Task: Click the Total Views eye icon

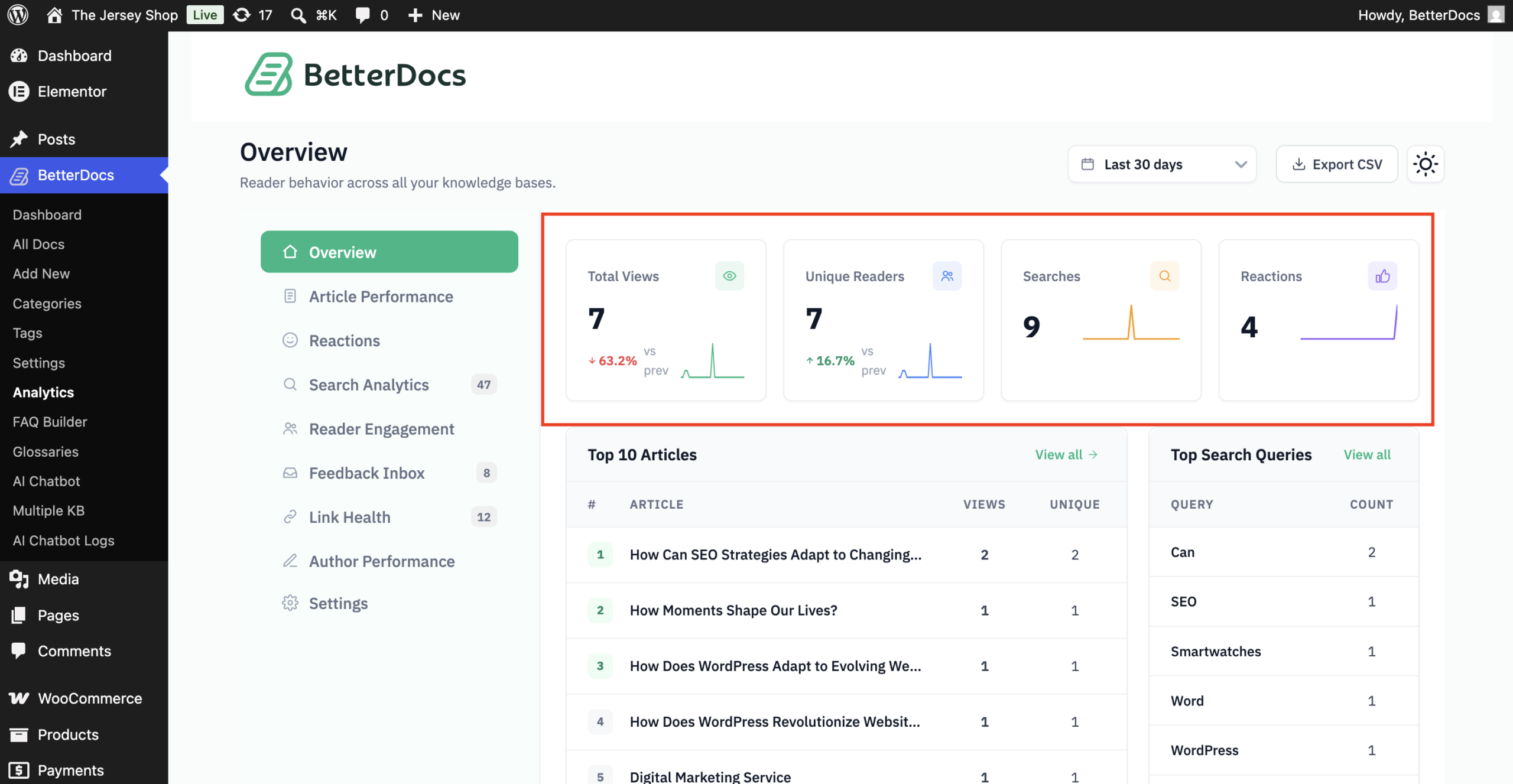Action: point(729,276)
